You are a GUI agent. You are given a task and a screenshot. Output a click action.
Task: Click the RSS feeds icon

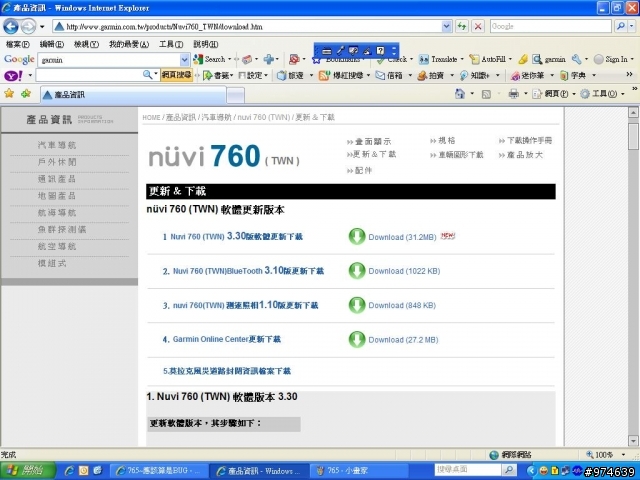coord(486,94)
